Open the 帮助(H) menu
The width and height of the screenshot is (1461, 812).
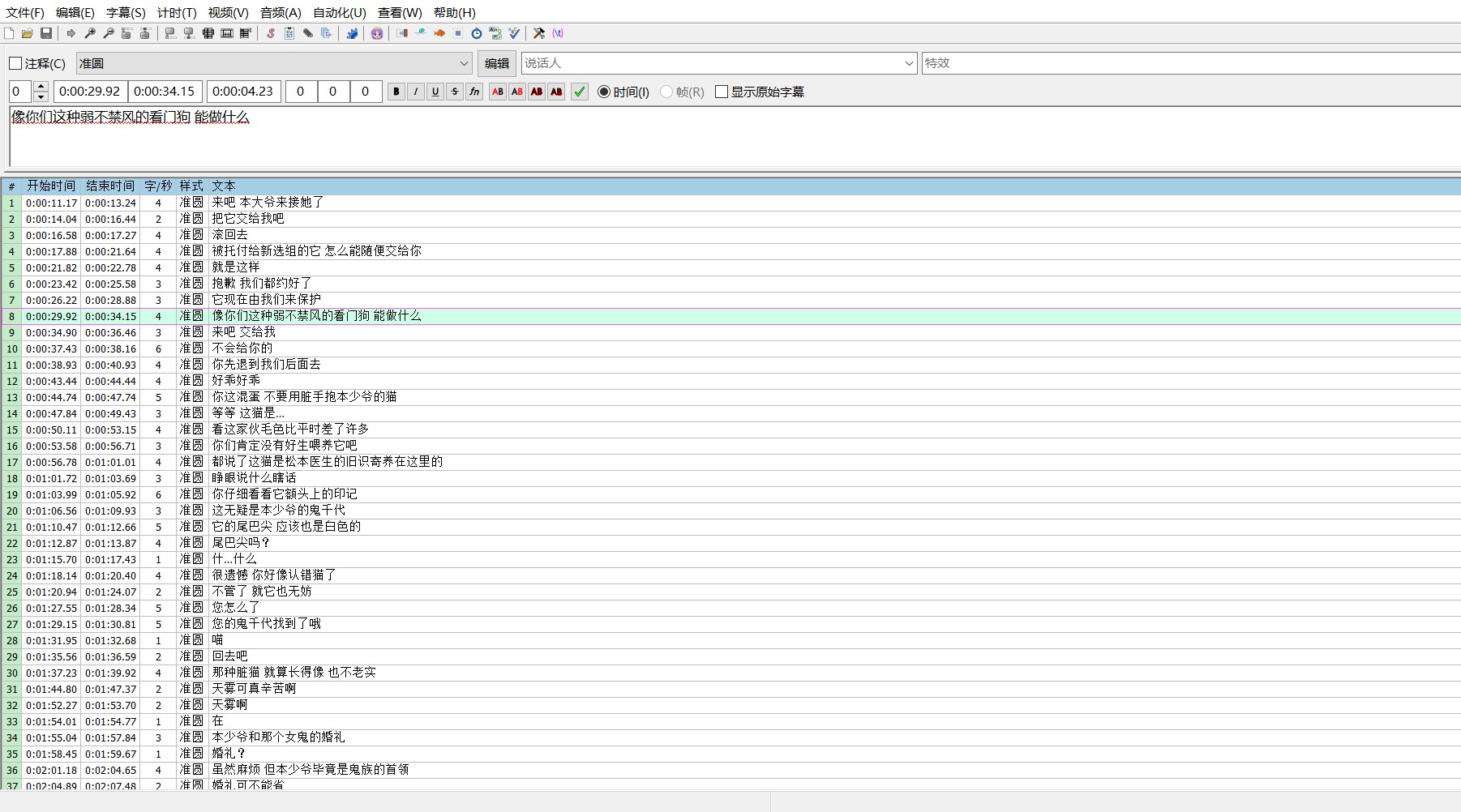pos(455,13)
